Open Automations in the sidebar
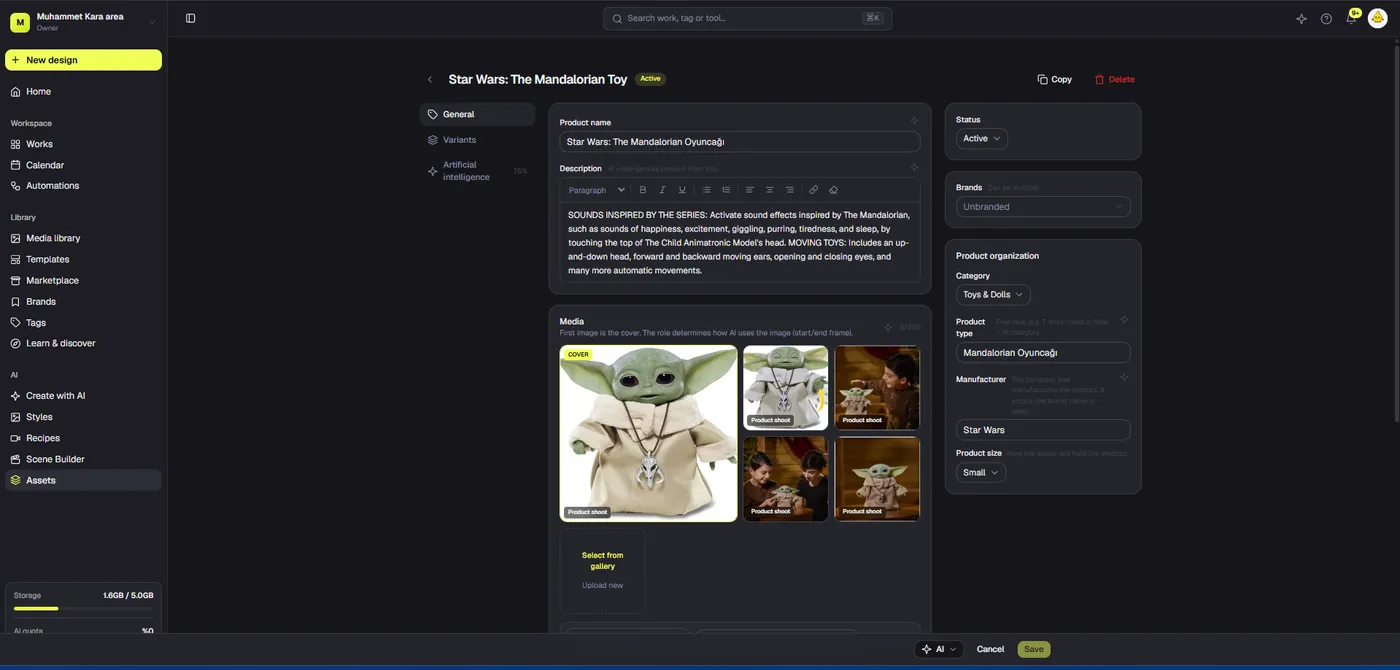1400x670 pixels. [83, 186]
